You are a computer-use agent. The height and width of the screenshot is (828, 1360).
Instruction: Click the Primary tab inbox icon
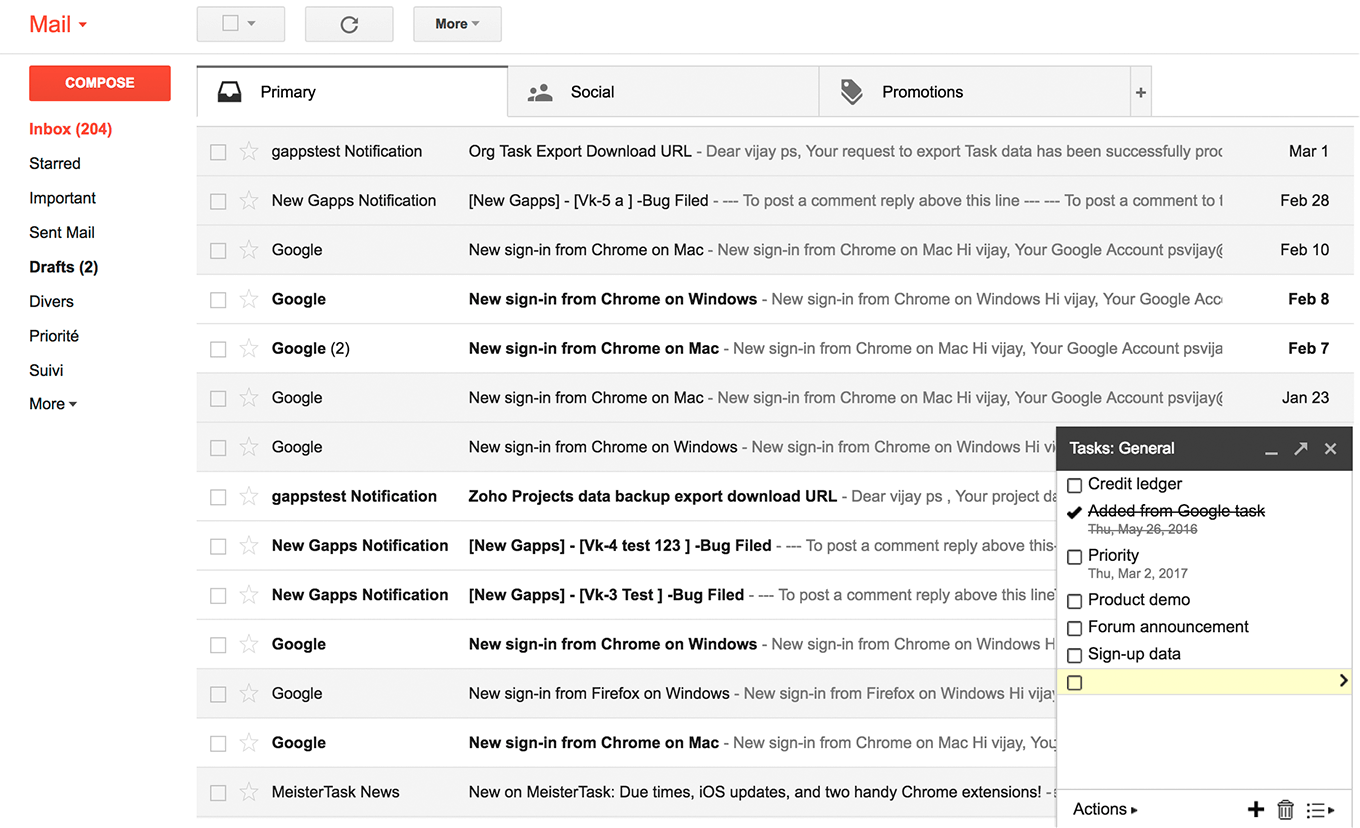pos(229,92)
